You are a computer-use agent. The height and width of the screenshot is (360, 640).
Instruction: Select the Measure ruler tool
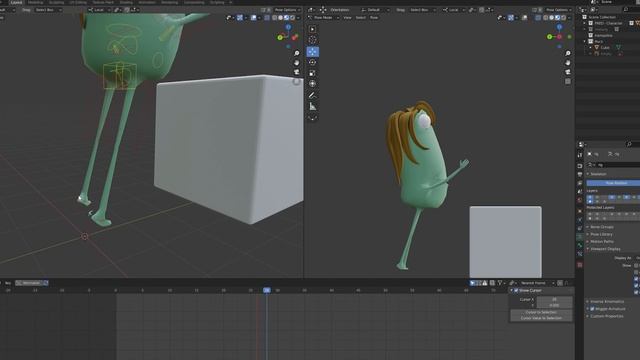(312, 107)
